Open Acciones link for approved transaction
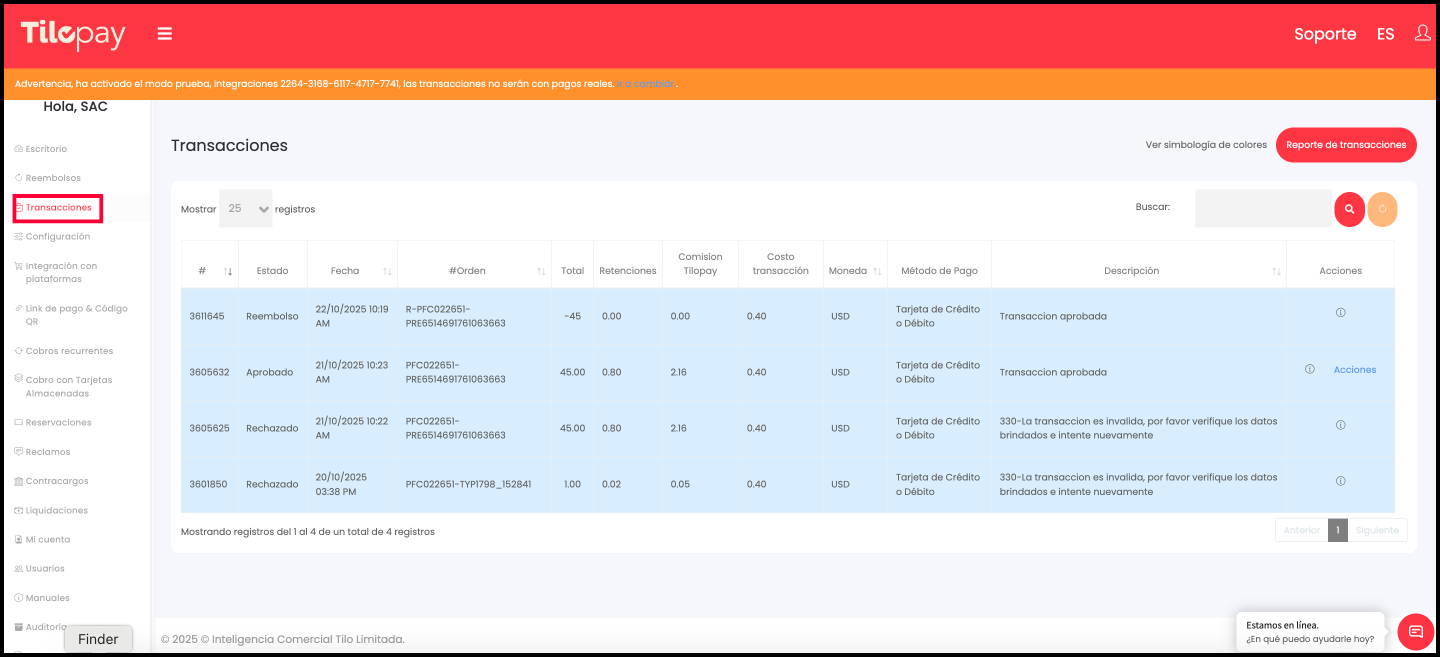This screenshot has height=657, width=1440. click(1354, 370)
